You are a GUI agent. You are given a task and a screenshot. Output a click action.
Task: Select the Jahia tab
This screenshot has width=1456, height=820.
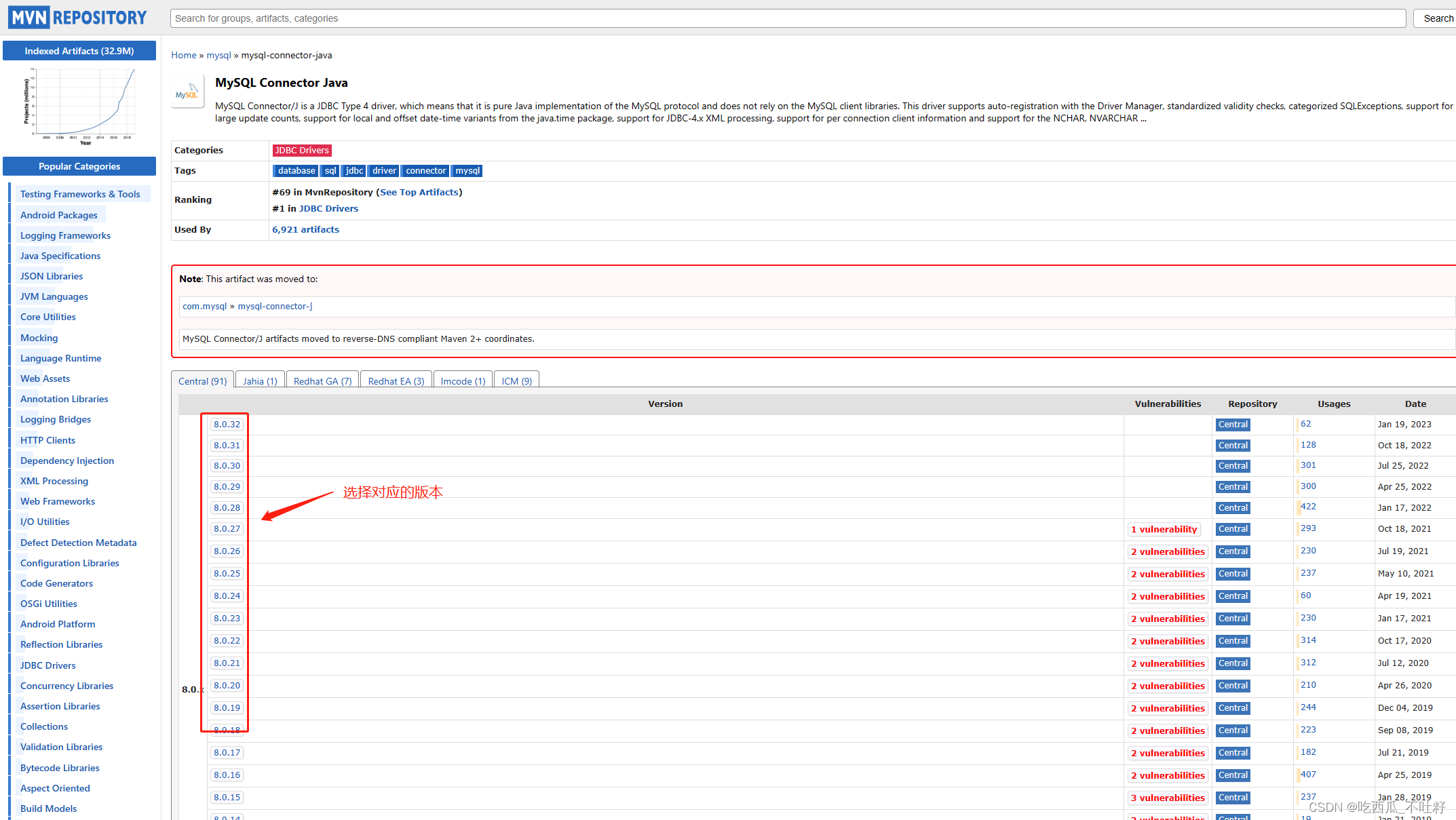coord(257,381)
